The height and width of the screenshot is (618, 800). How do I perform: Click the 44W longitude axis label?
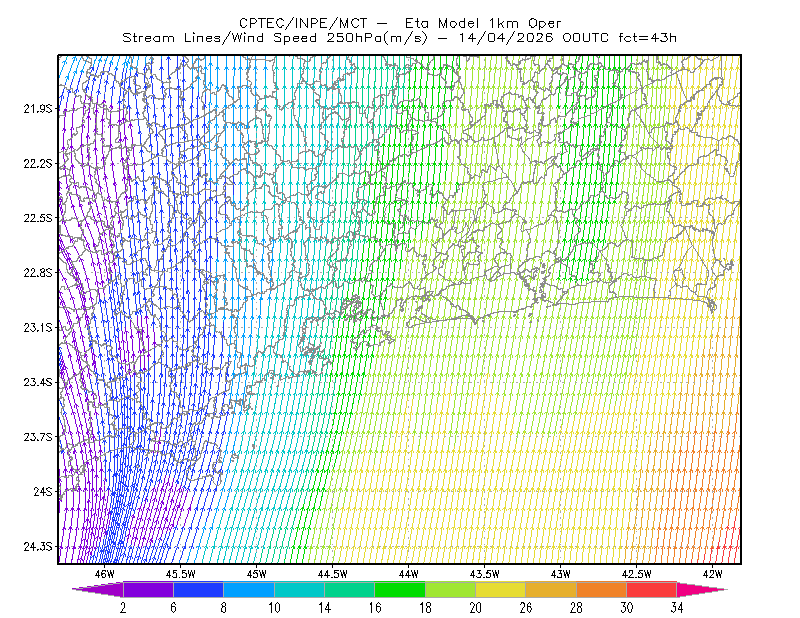click(x=409, y=574)
